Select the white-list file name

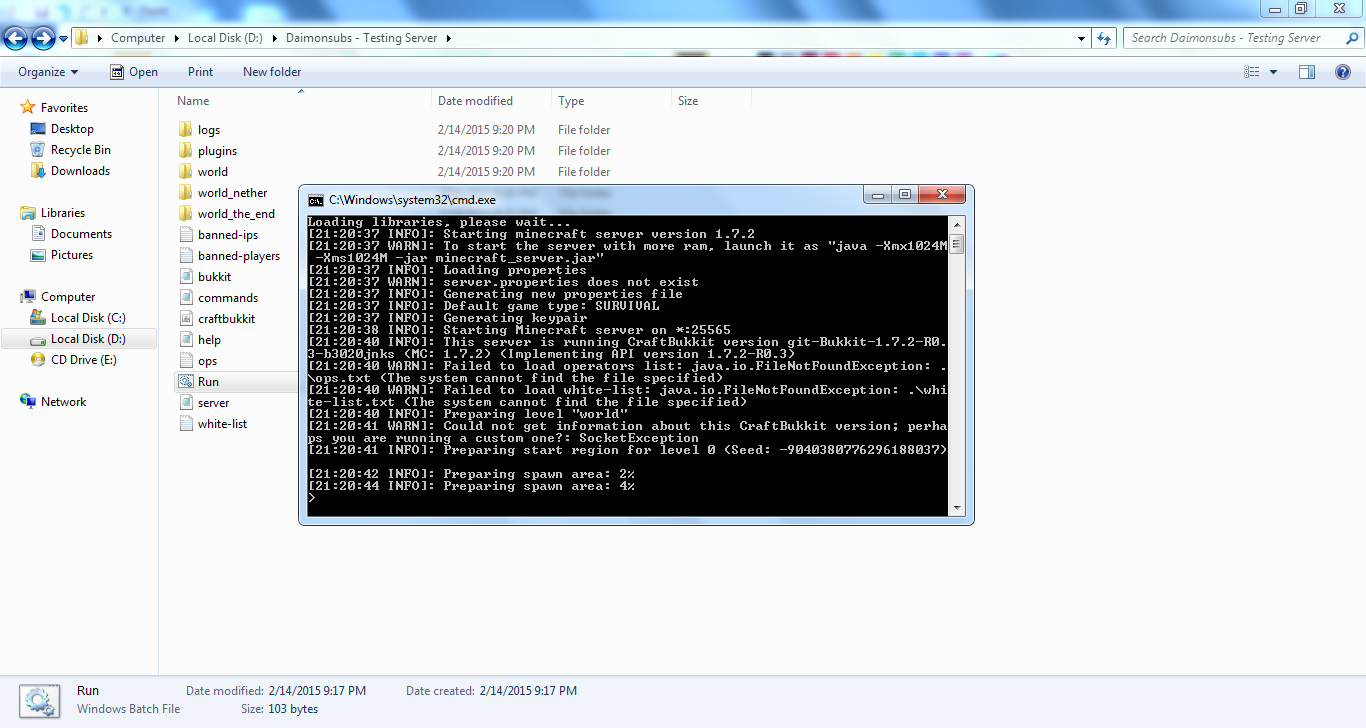(x=222, y=424)
